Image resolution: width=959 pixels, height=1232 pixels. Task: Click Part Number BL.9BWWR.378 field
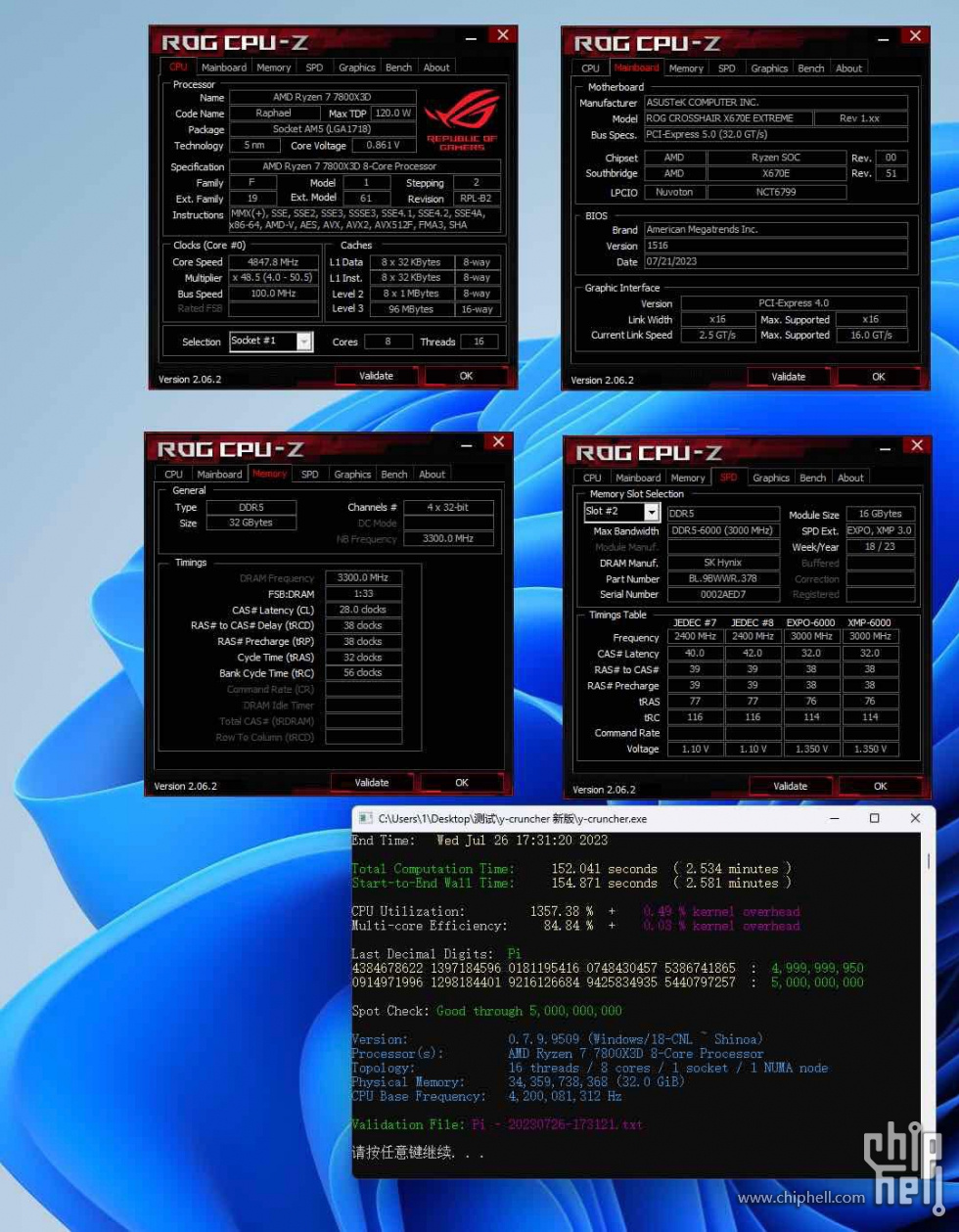tap(723, 578)
